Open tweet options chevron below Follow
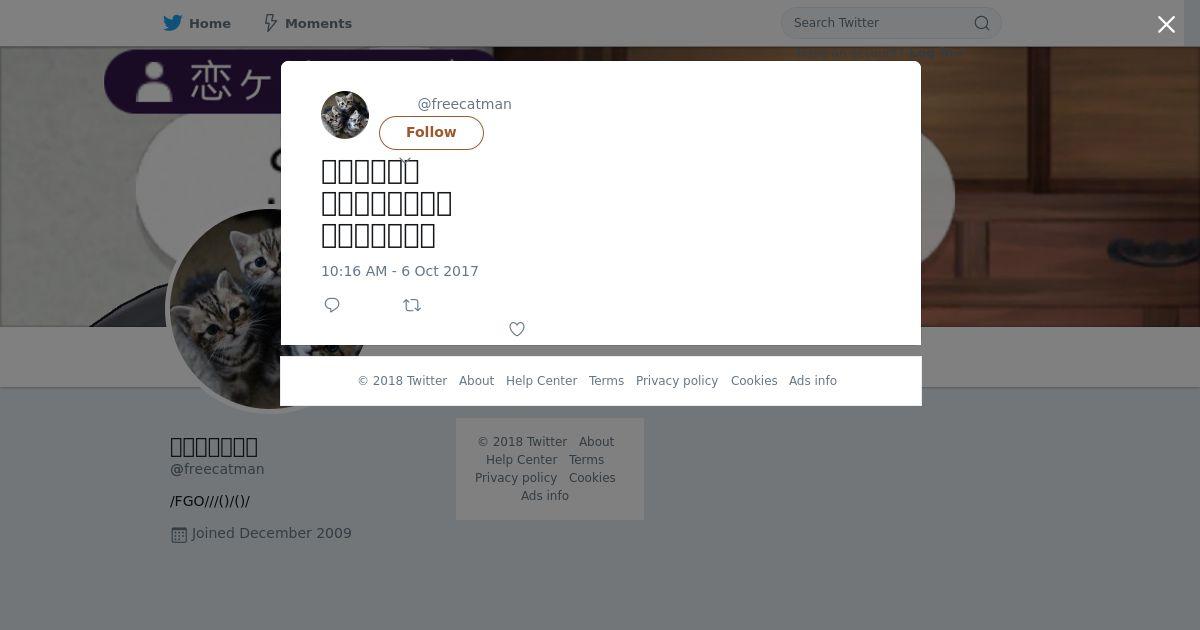 405,160
